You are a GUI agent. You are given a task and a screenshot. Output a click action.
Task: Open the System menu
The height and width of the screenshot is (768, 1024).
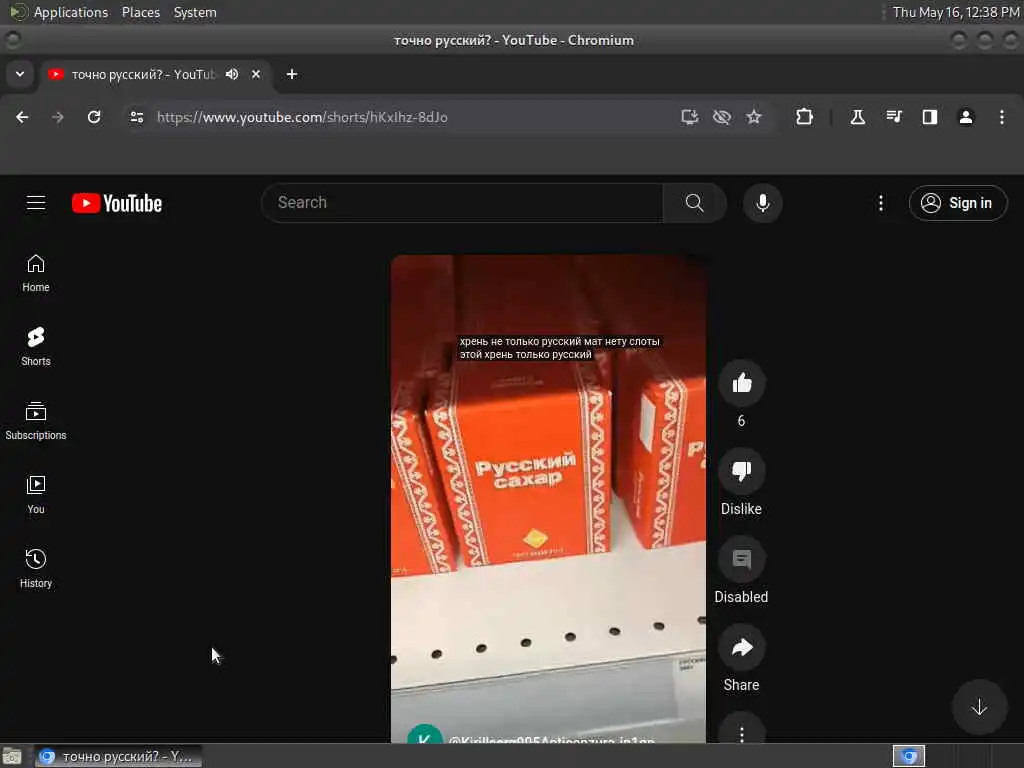point(195,12)
